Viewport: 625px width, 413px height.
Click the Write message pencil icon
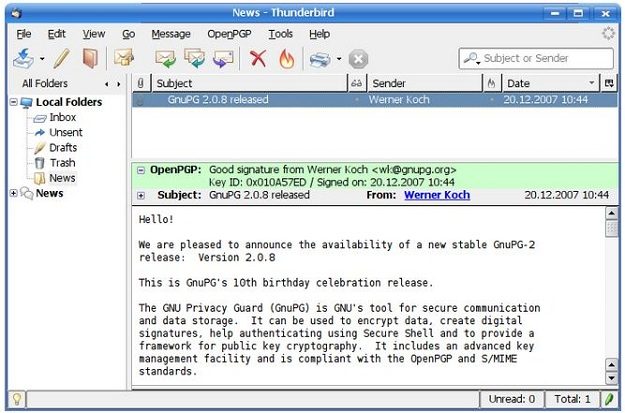(x=62, y=59)
